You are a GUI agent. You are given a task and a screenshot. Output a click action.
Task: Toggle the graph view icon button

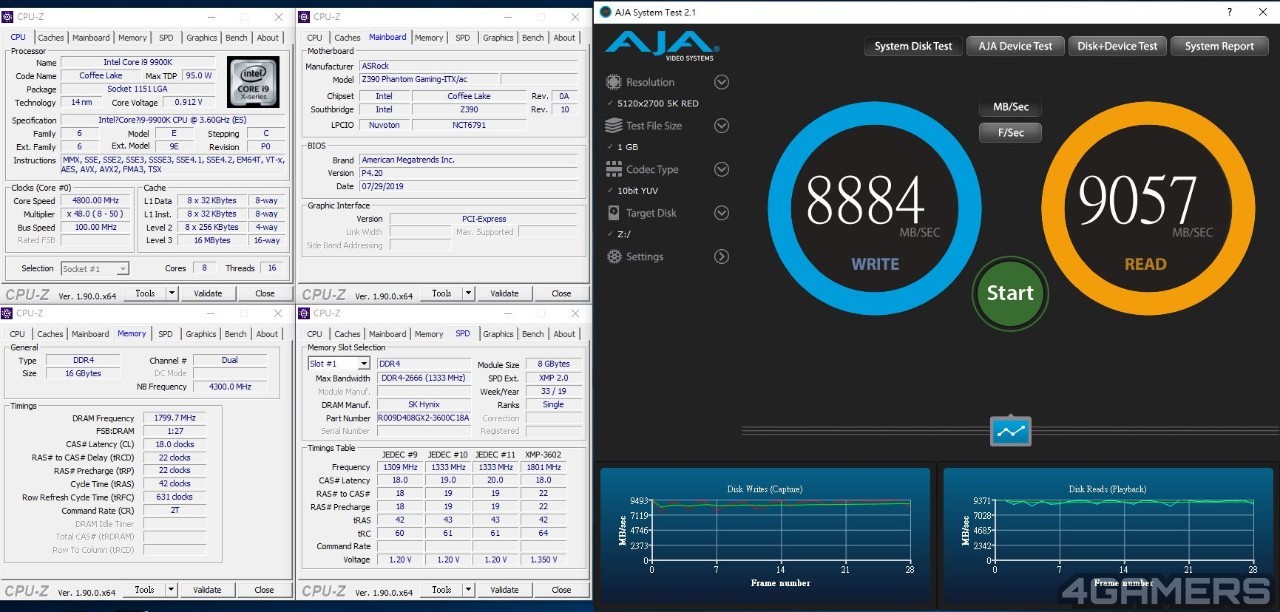(1010, 431)
